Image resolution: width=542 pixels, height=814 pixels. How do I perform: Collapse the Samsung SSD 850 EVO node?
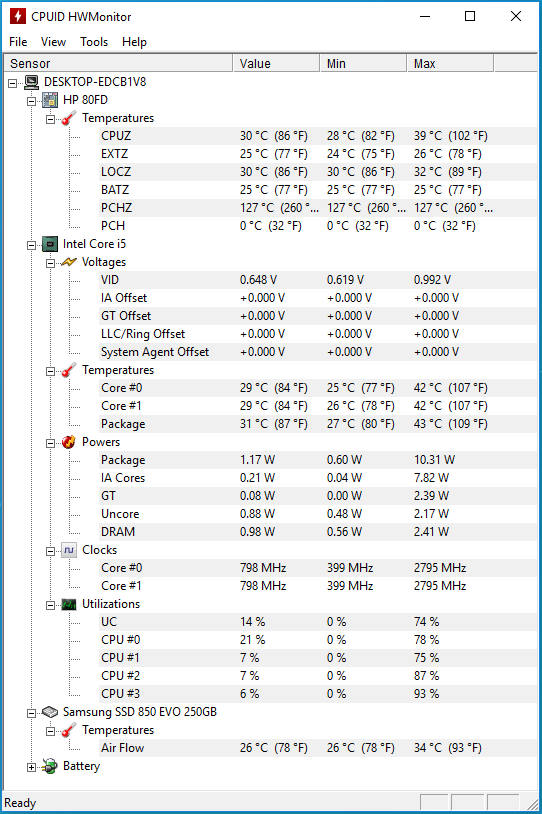32,713
